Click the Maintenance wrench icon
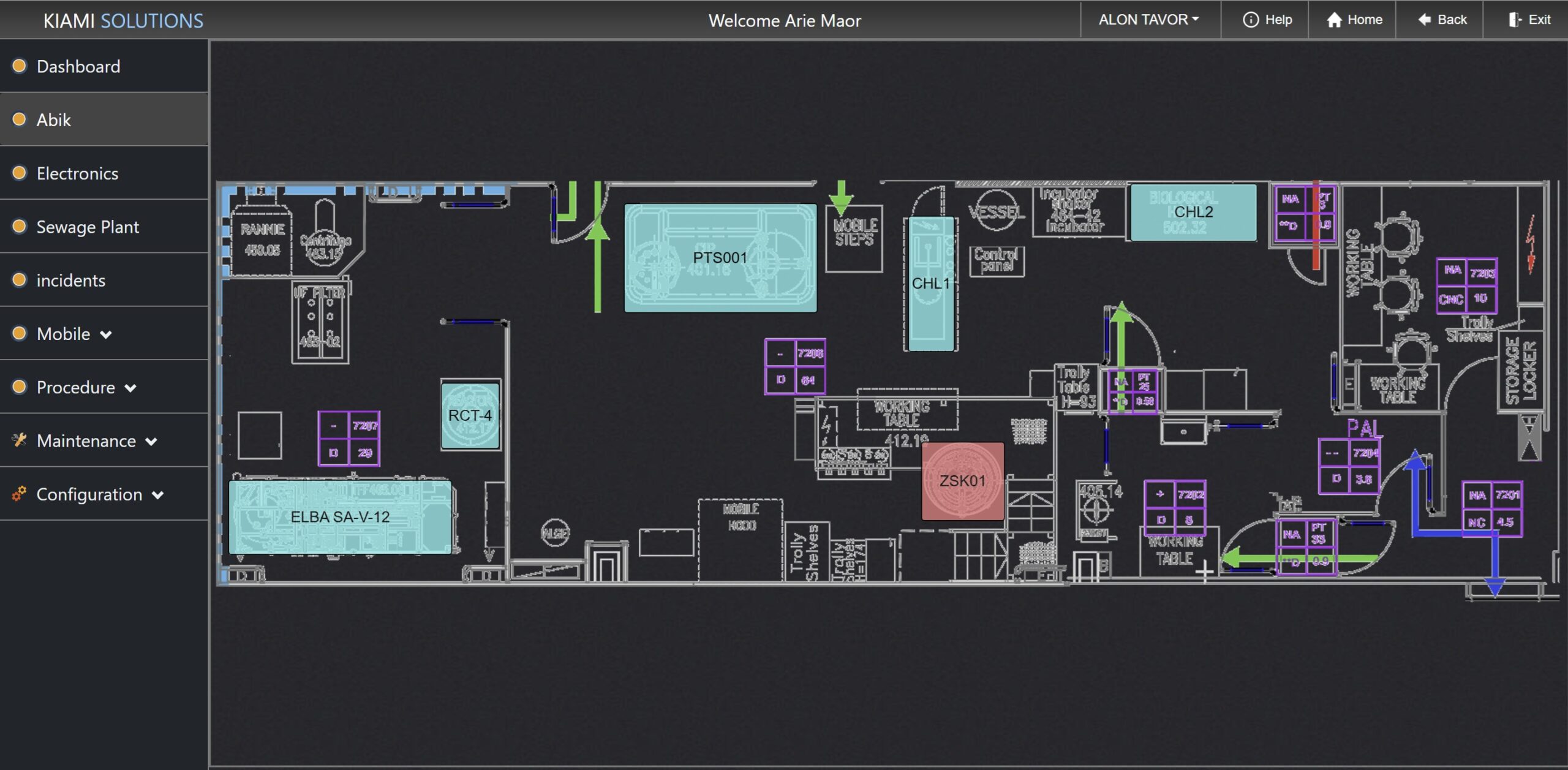Viewport: 1568px width, 770px height. click(19, 440)
